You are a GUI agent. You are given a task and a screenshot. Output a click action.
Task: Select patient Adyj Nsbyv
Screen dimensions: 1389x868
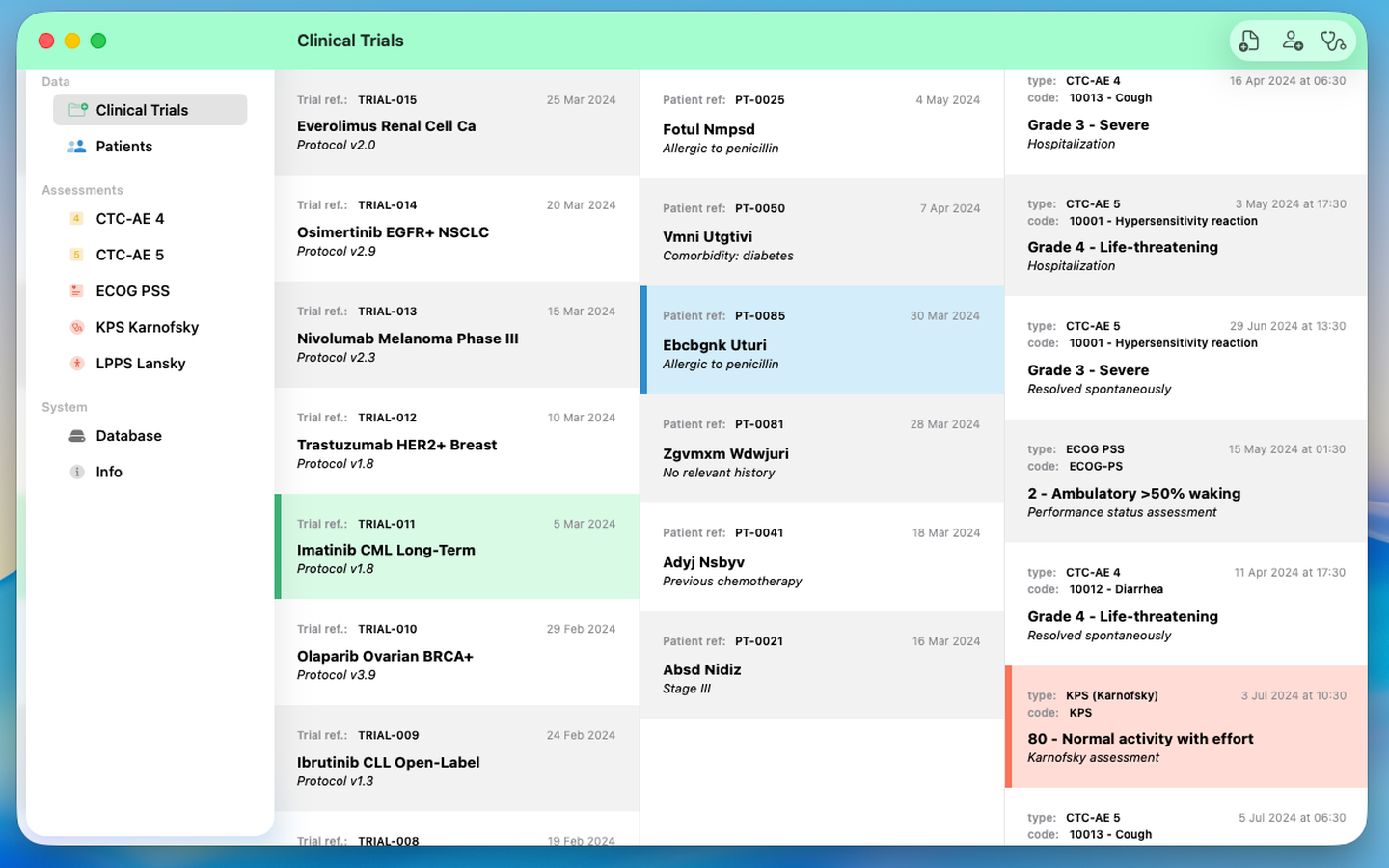coord(822,557)
